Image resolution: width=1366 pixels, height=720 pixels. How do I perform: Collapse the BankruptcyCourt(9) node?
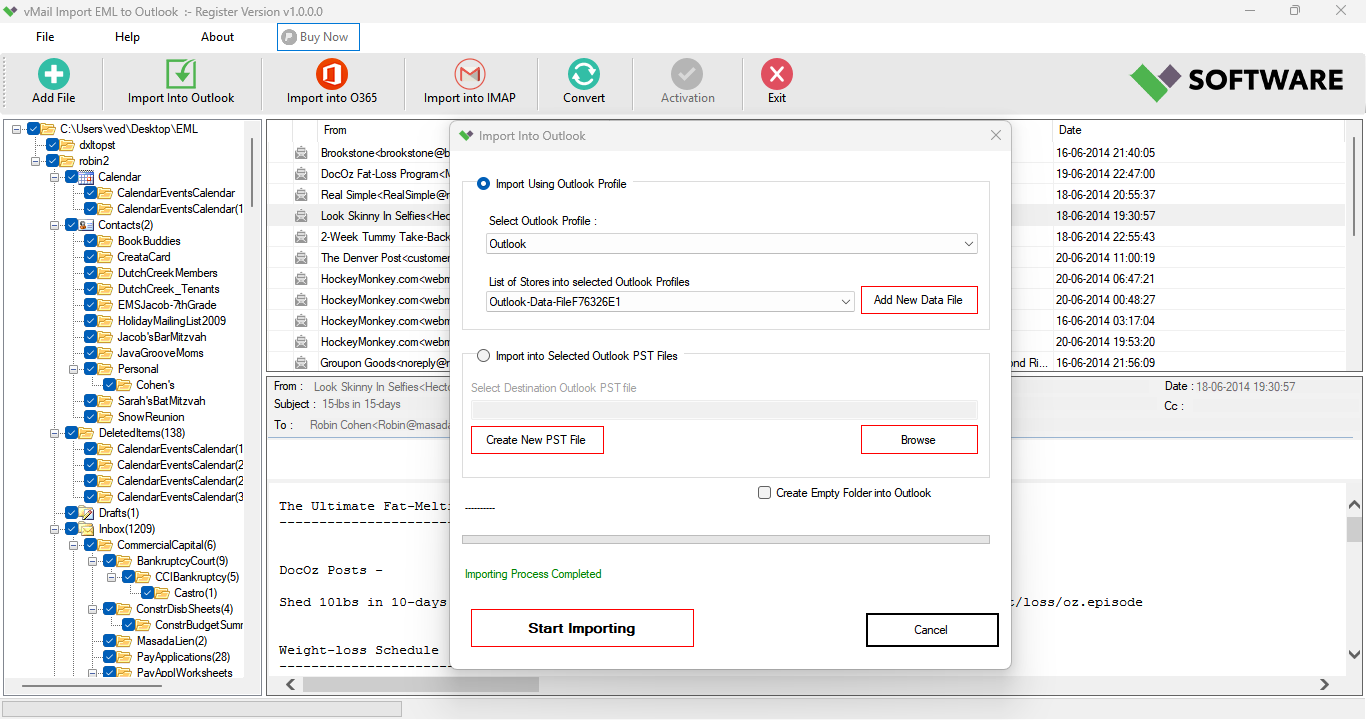93,561
